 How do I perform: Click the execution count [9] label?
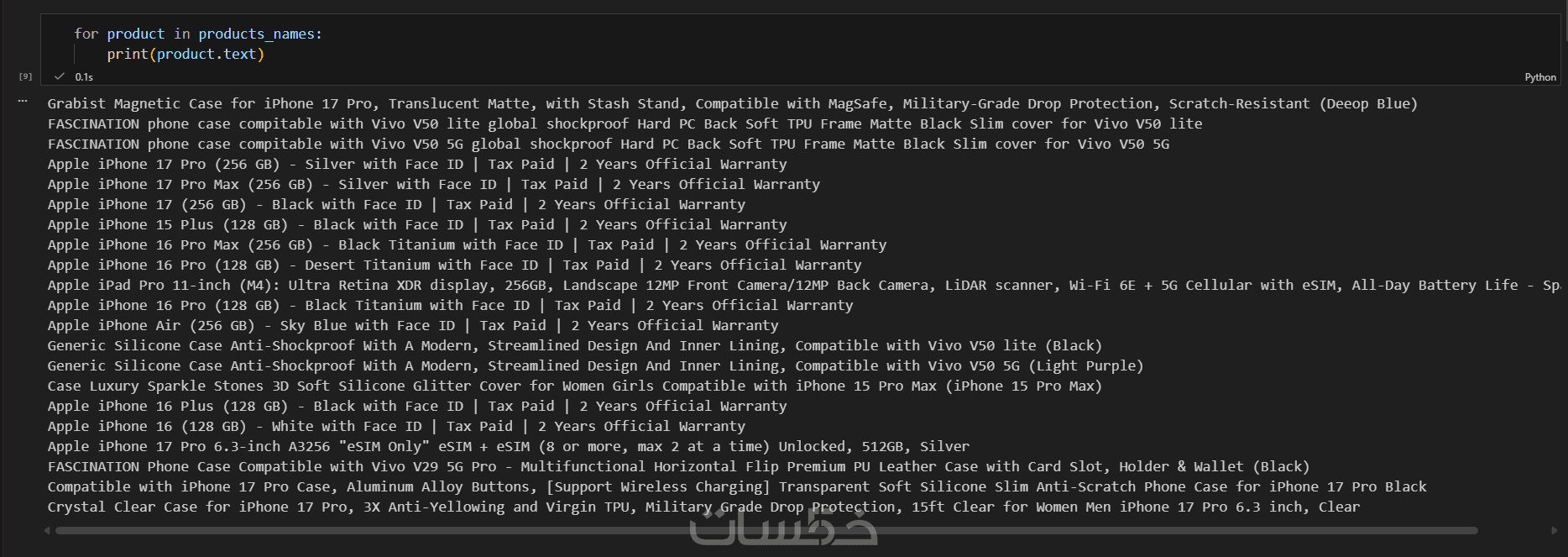pos(25,76)
